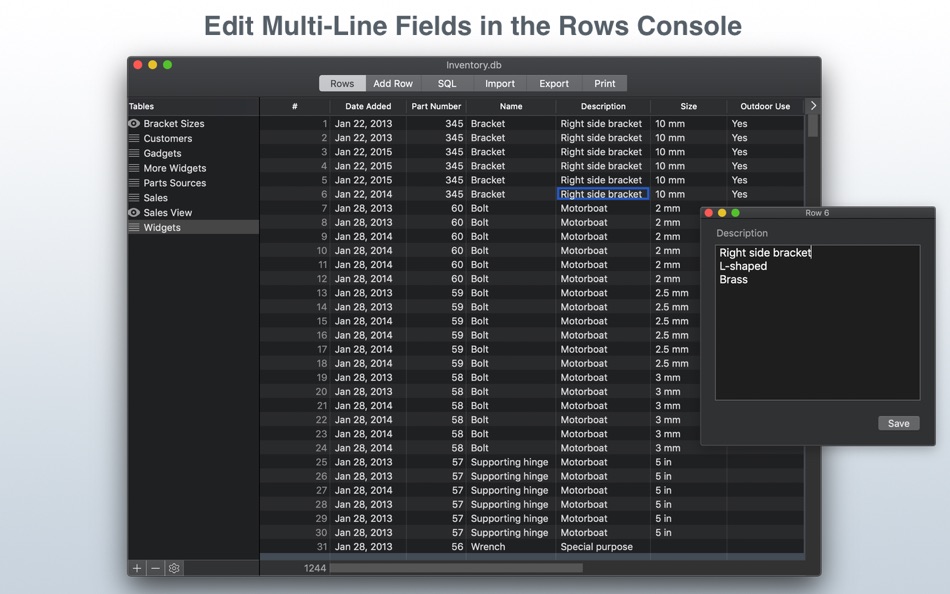Image resolution: width=950 pixels, height=594 pixels.
Task: Remove the table with the minus button
Action: pos(156,568)
